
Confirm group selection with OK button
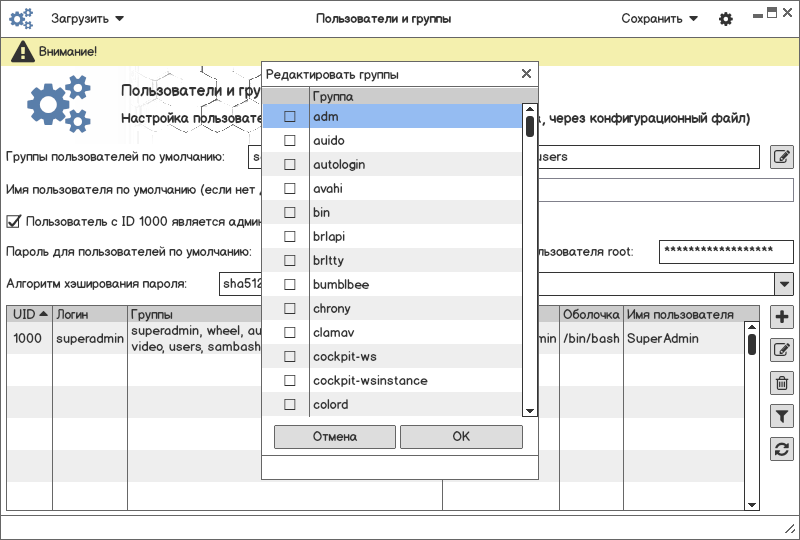pyautogui.click(x=461, y=437)
